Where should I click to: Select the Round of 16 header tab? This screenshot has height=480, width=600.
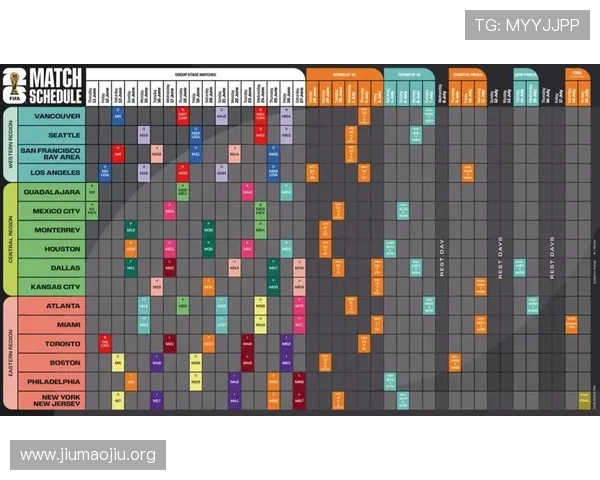[x=409, y=74]
